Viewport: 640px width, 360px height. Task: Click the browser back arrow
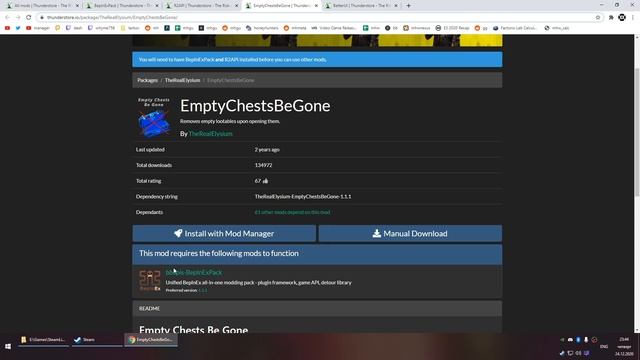click(7, 18)
